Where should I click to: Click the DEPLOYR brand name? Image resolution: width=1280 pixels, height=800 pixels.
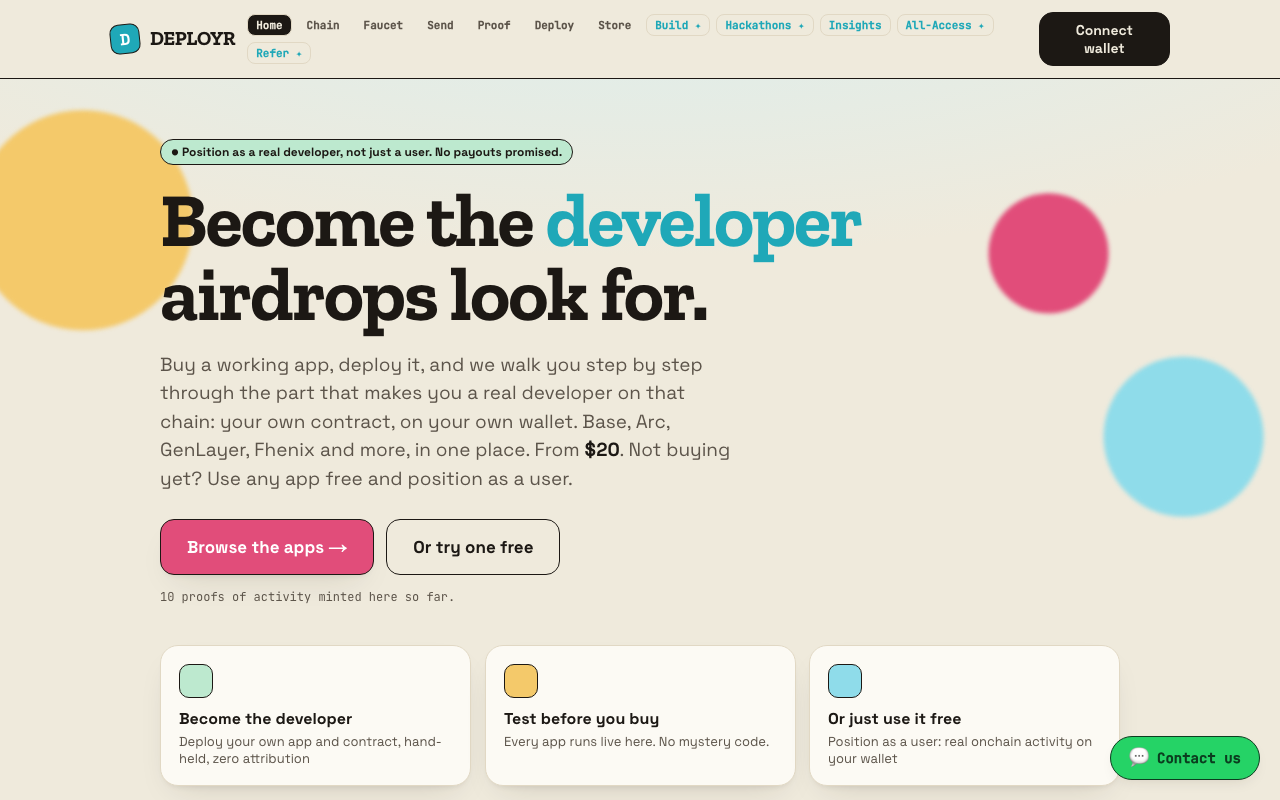193,39
